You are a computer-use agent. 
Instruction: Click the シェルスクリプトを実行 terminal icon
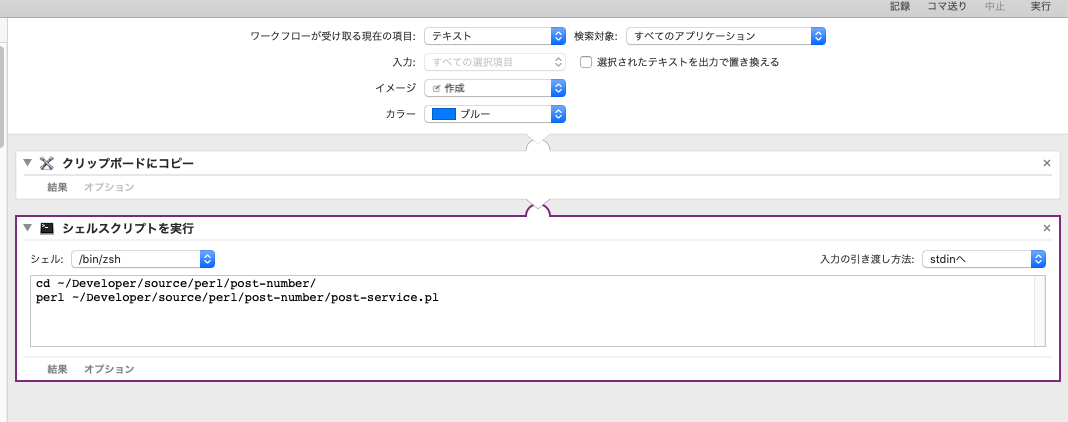(x=46, y=229)
